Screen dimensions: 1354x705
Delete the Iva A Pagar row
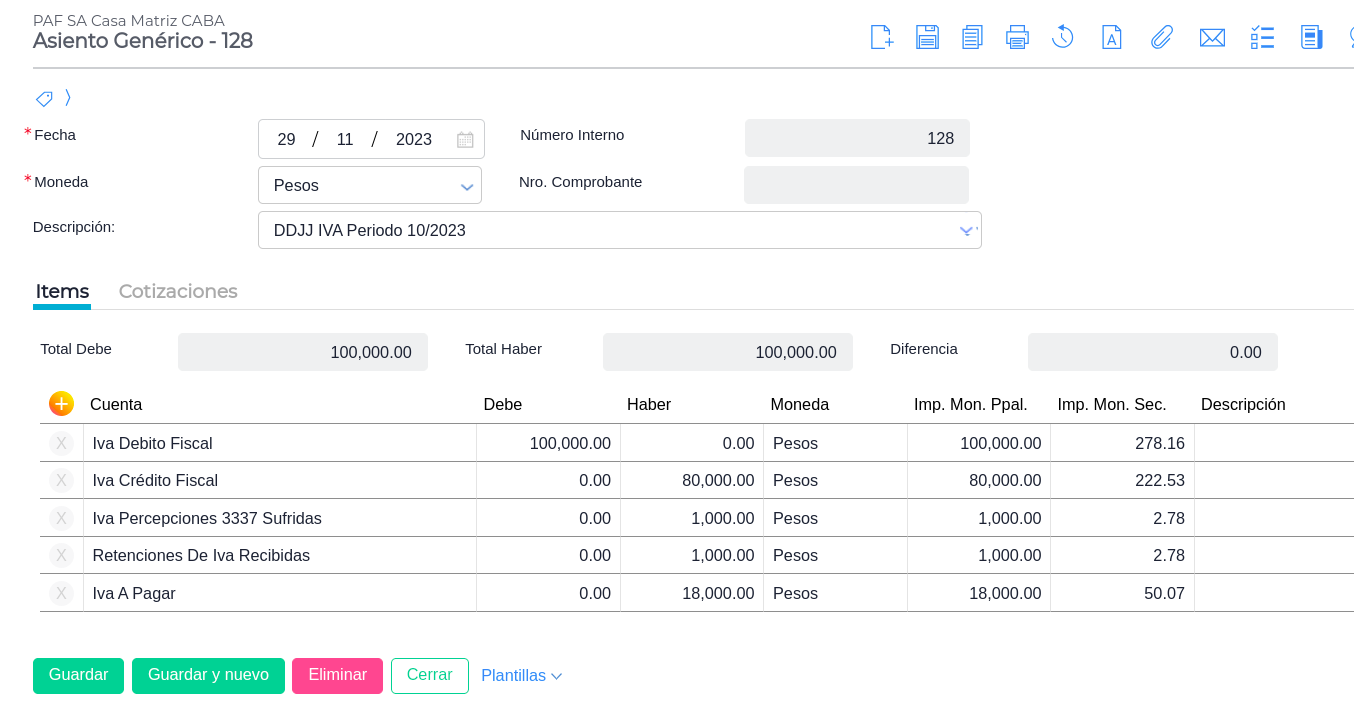click(61, 593)
